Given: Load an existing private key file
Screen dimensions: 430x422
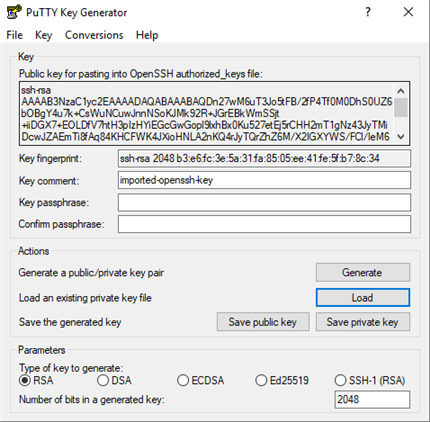Looking at the screenshot, I should click(363, 297).
